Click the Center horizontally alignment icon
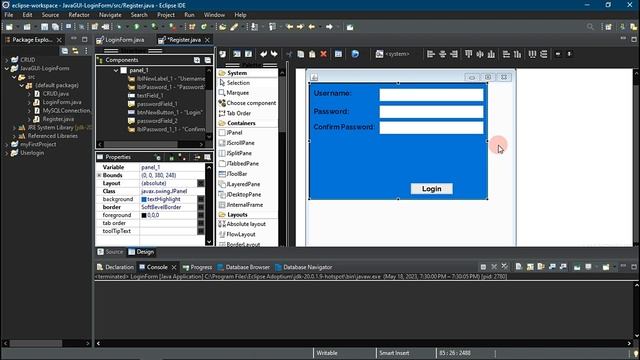Image resolution: width=640 pixels, height=360 pixels. [x=442, y=54]
